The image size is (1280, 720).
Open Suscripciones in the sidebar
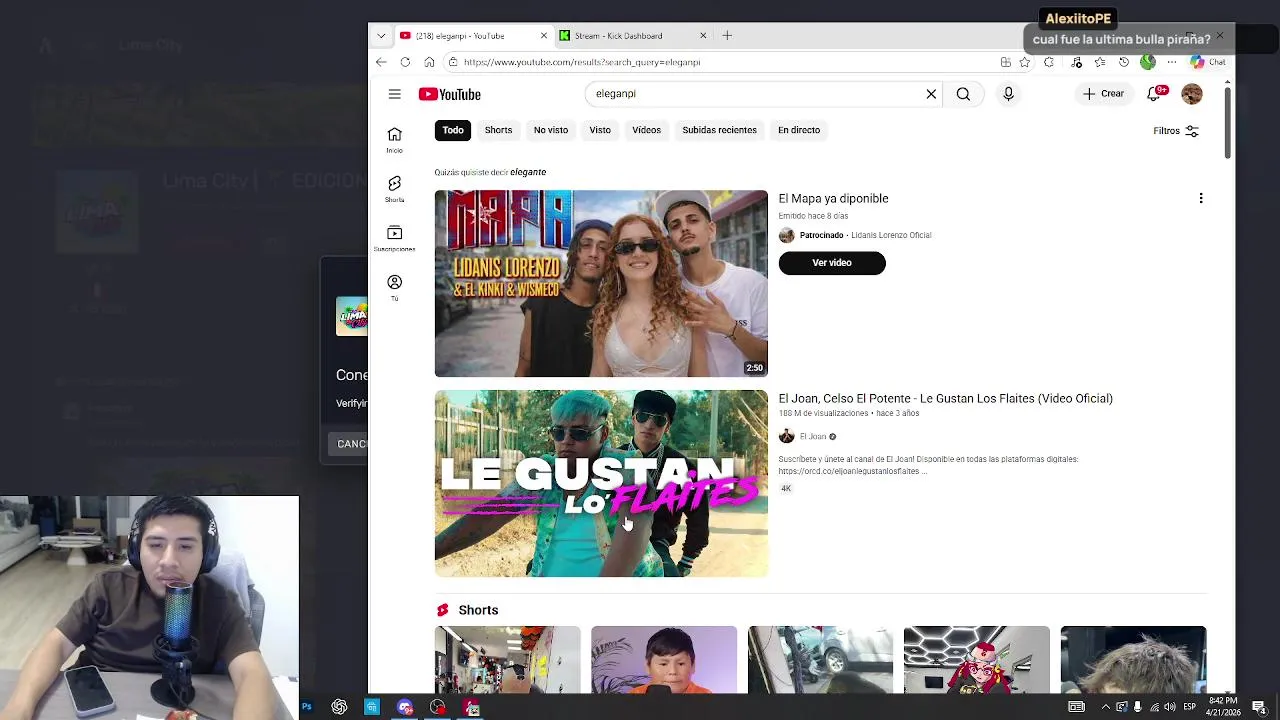pos(394,238)
